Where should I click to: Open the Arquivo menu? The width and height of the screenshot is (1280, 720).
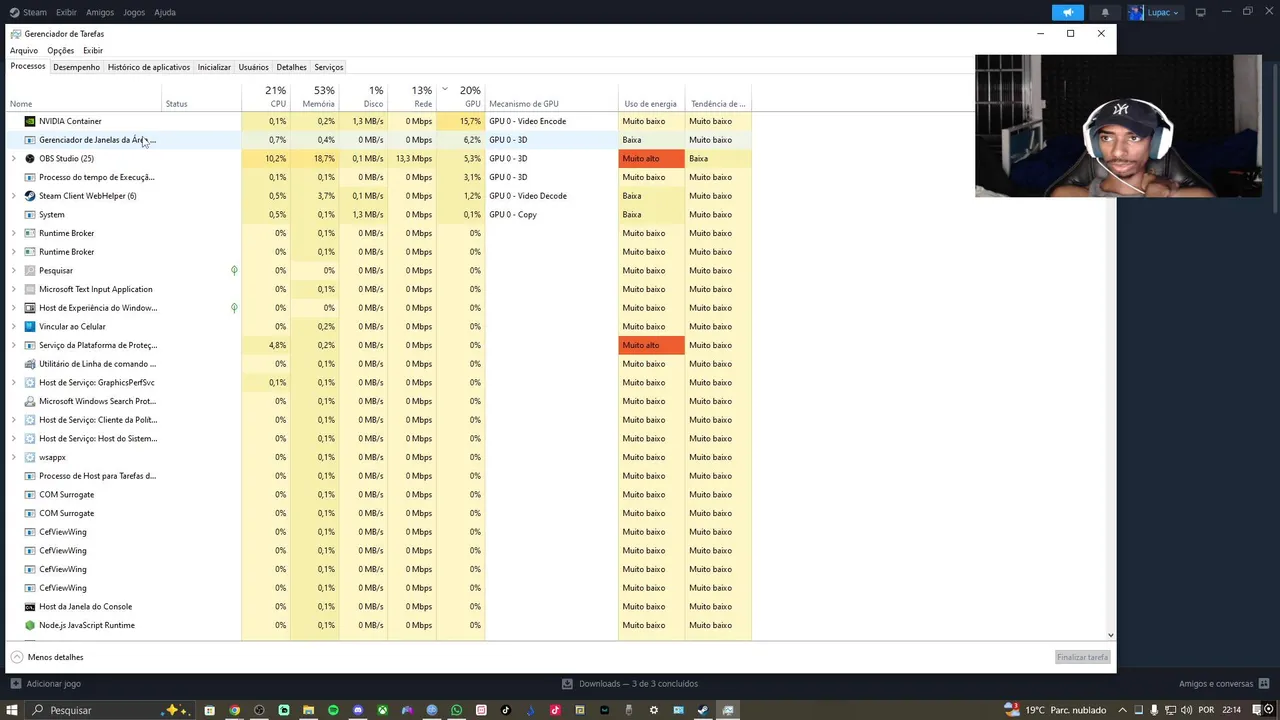click(24, 51)
